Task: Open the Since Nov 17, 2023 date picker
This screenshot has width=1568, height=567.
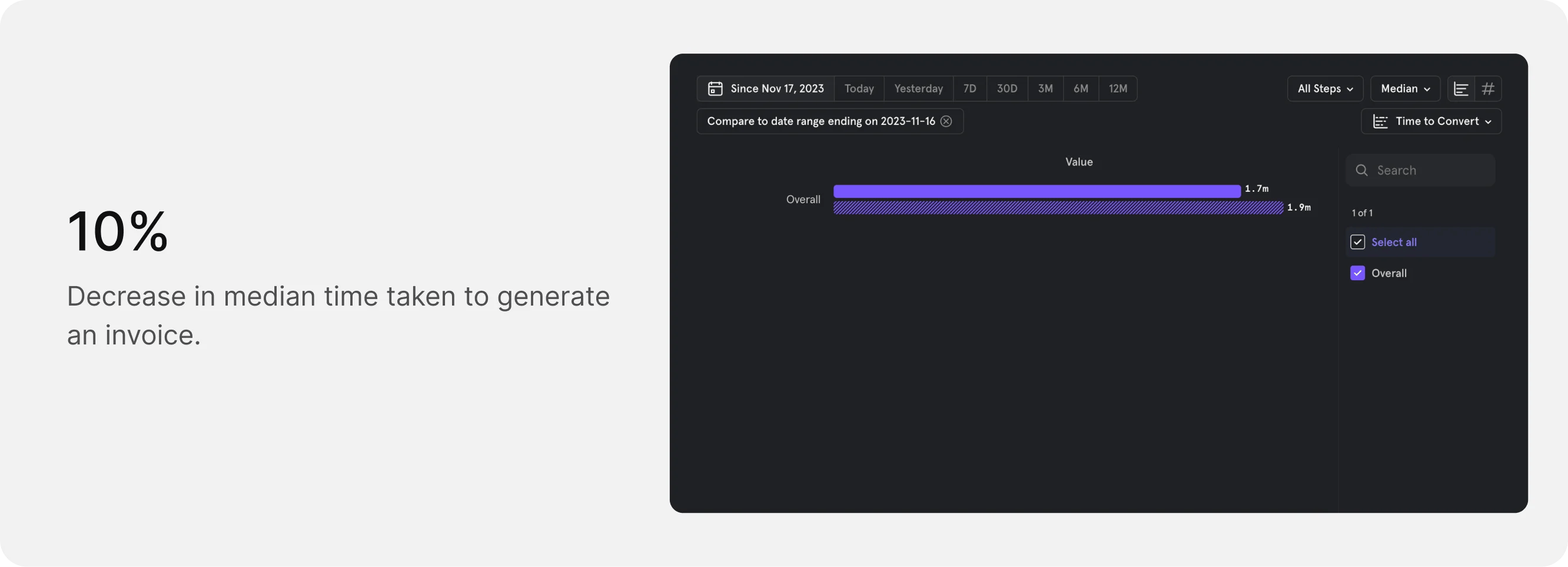Action: 776,89
